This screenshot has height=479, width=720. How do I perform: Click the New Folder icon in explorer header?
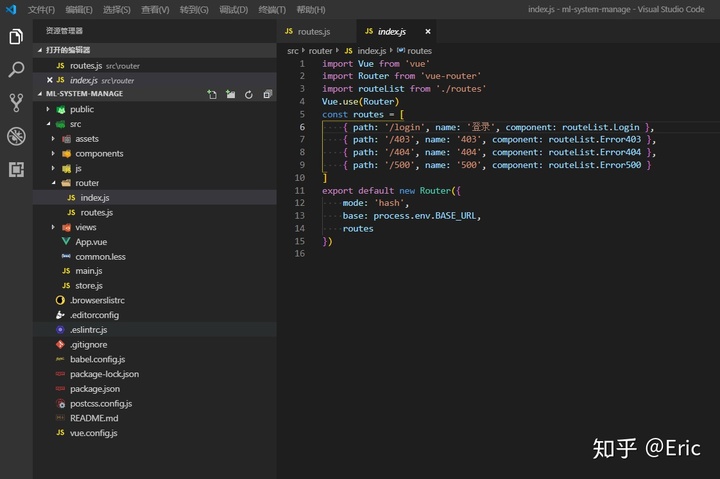pos(230,94)
